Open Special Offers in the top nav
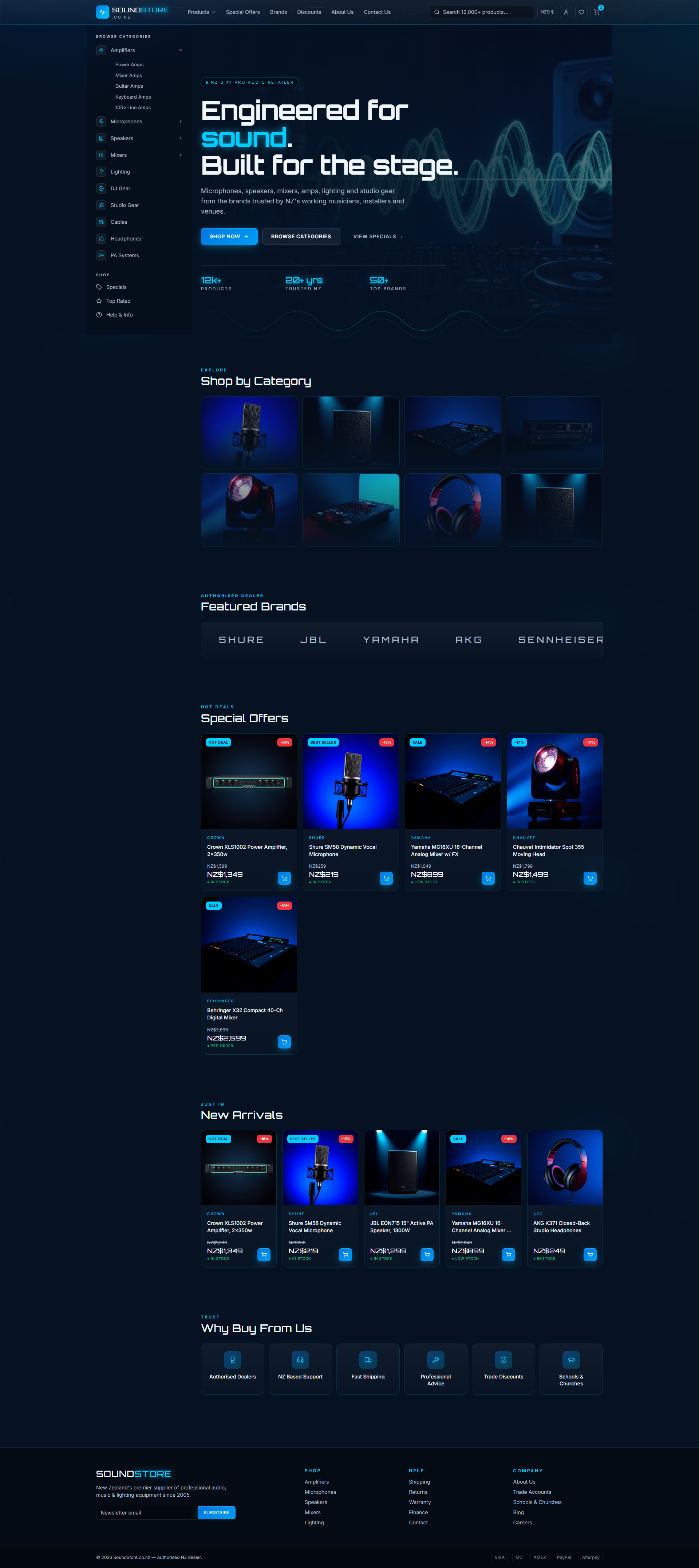Screen dimensions: 699x1568 243,12
